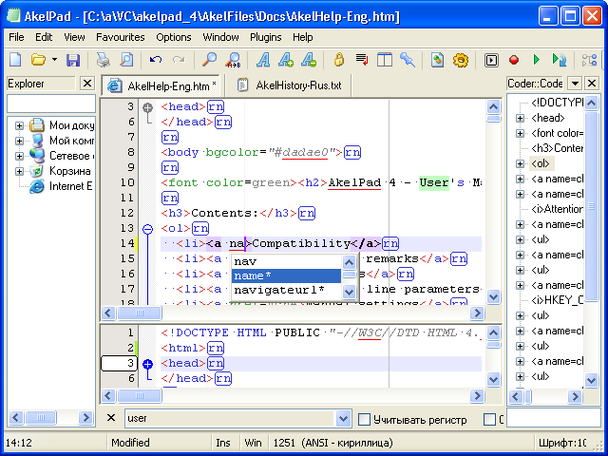Click the Open folder toolbar icon
This screenshot has height=456, width=608.
click(x=38, y=60)
